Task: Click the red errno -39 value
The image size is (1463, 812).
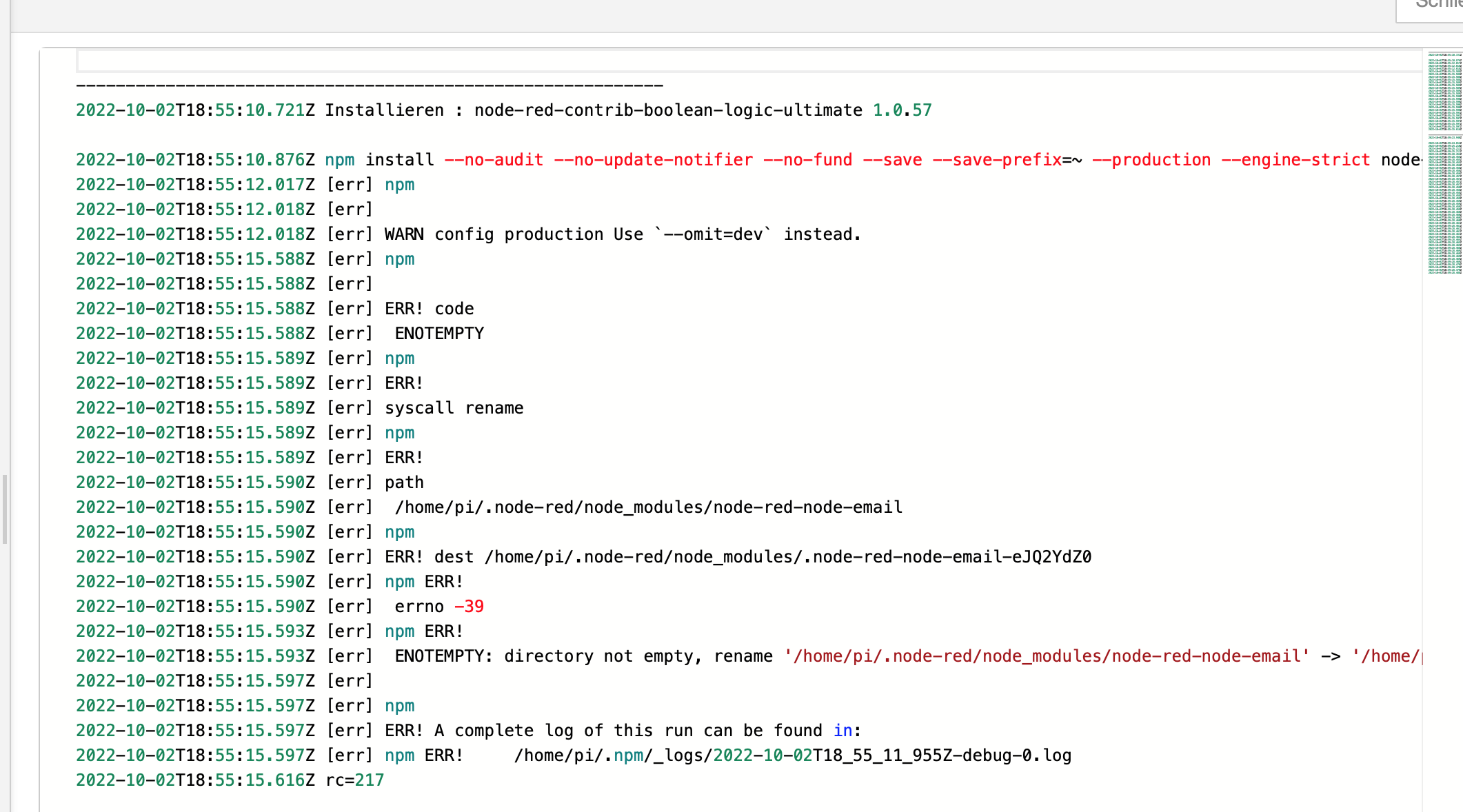Action: tap(469, 607)
